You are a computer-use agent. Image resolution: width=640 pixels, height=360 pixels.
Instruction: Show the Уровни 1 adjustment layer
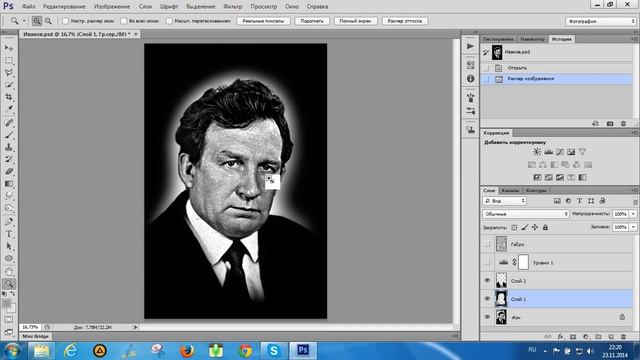pos(487,262)
